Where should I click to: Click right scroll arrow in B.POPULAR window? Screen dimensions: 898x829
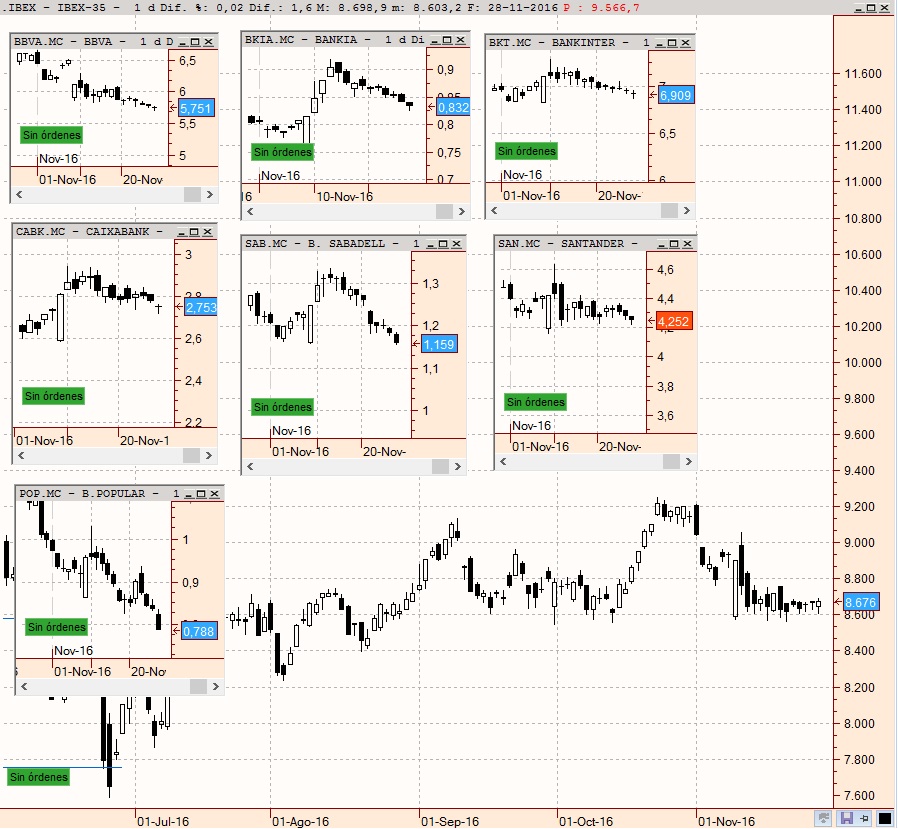click(x=215, y=686)
